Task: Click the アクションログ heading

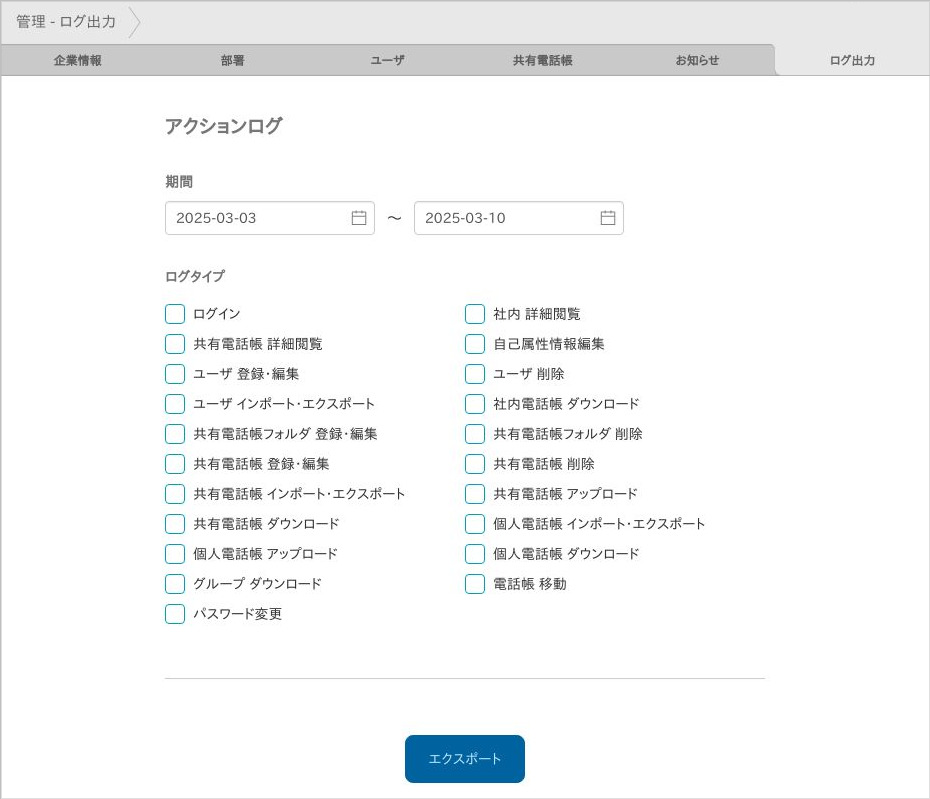Action: pos(224,126)
